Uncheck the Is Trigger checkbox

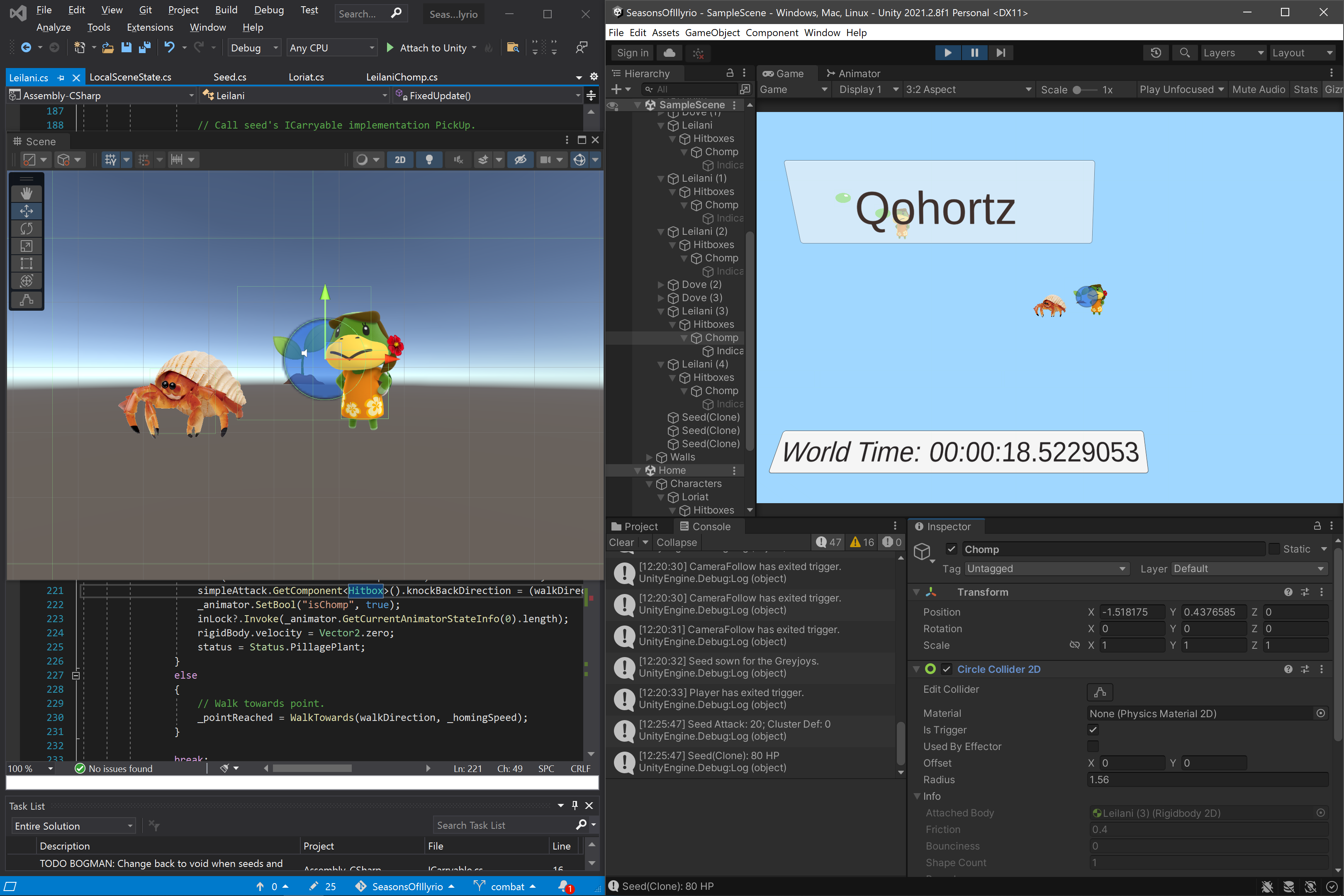tap(1093, 730)
